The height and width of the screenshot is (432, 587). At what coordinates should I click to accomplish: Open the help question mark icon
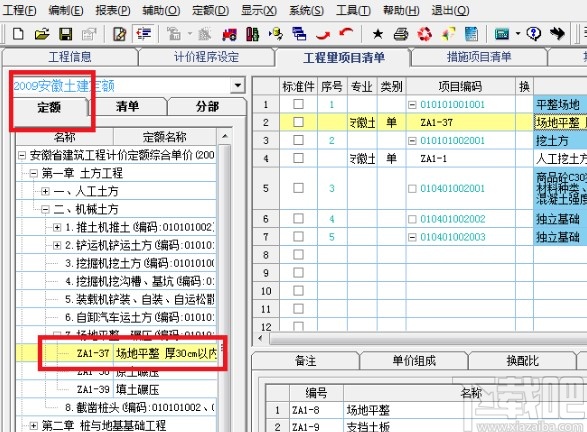pyautogui.click(x=533, y=34)
